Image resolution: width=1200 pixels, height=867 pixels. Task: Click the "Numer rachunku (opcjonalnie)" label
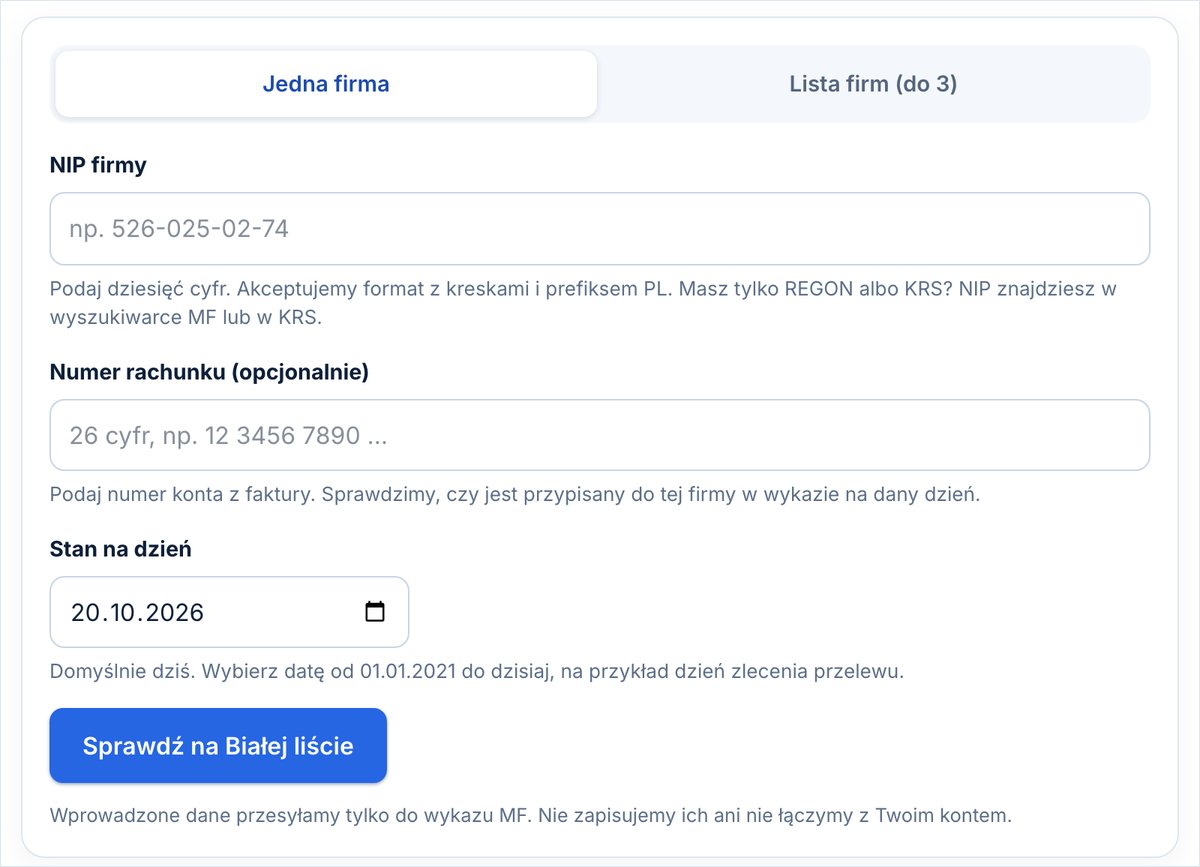click(x=209, y=372)
